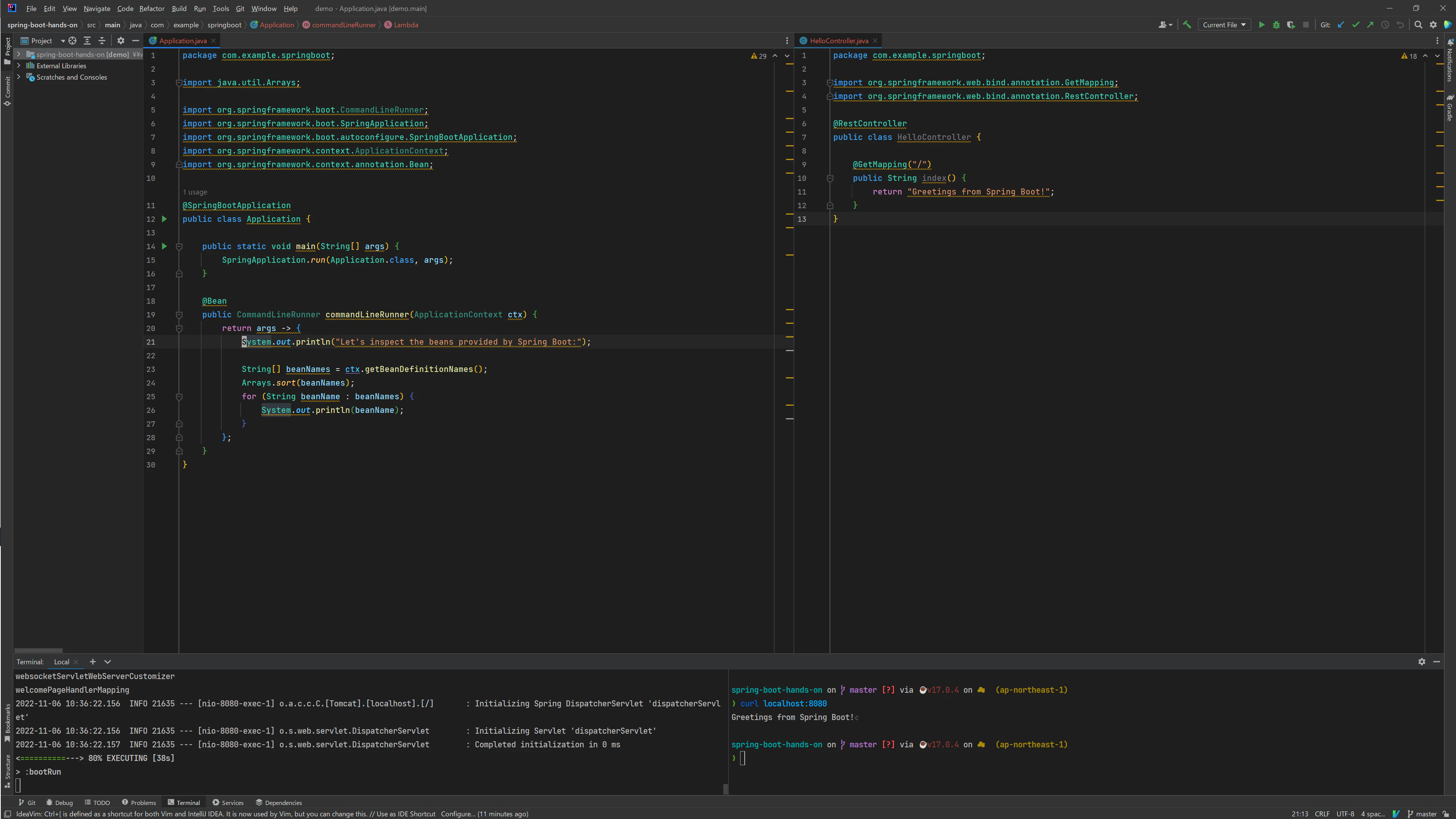Build the project with the hammer icon

pos(1187,24)
